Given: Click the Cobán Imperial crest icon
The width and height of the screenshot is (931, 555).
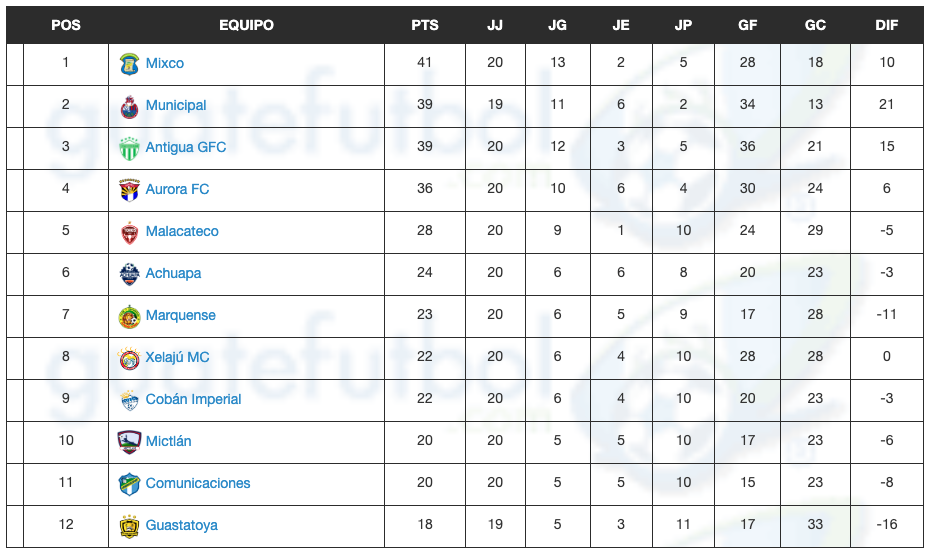Looking at the screenshot, I should click(129, 400).
